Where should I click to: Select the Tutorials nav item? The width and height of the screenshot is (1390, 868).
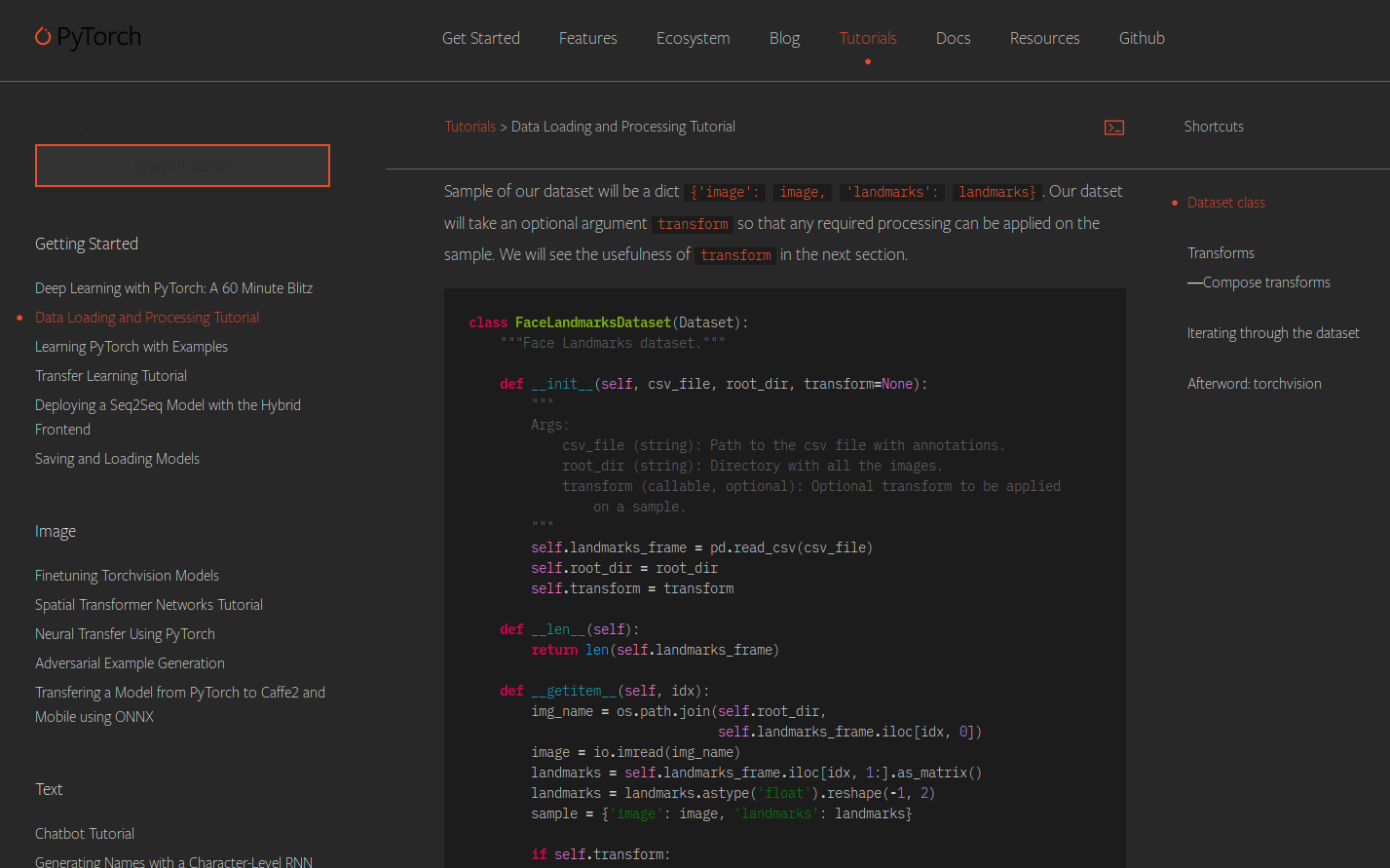click(868, 38)
